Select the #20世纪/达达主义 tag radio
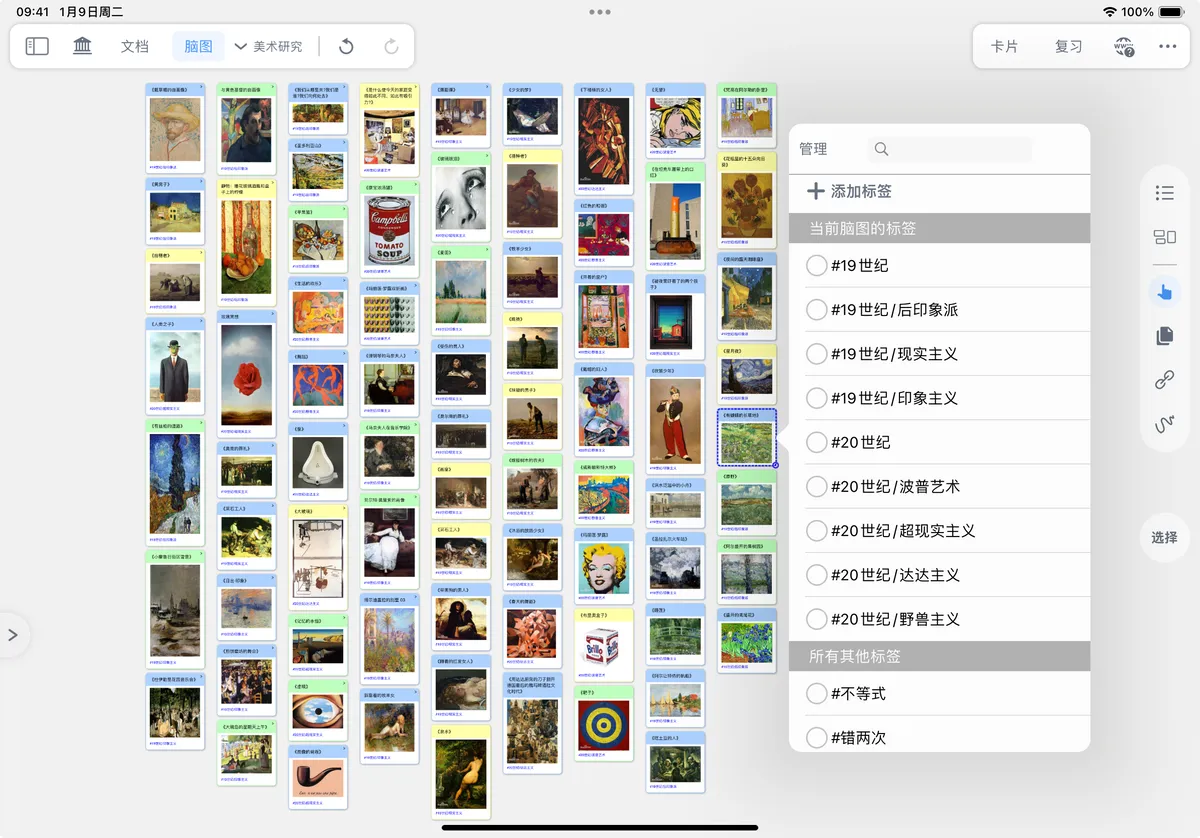 [816, 575]
